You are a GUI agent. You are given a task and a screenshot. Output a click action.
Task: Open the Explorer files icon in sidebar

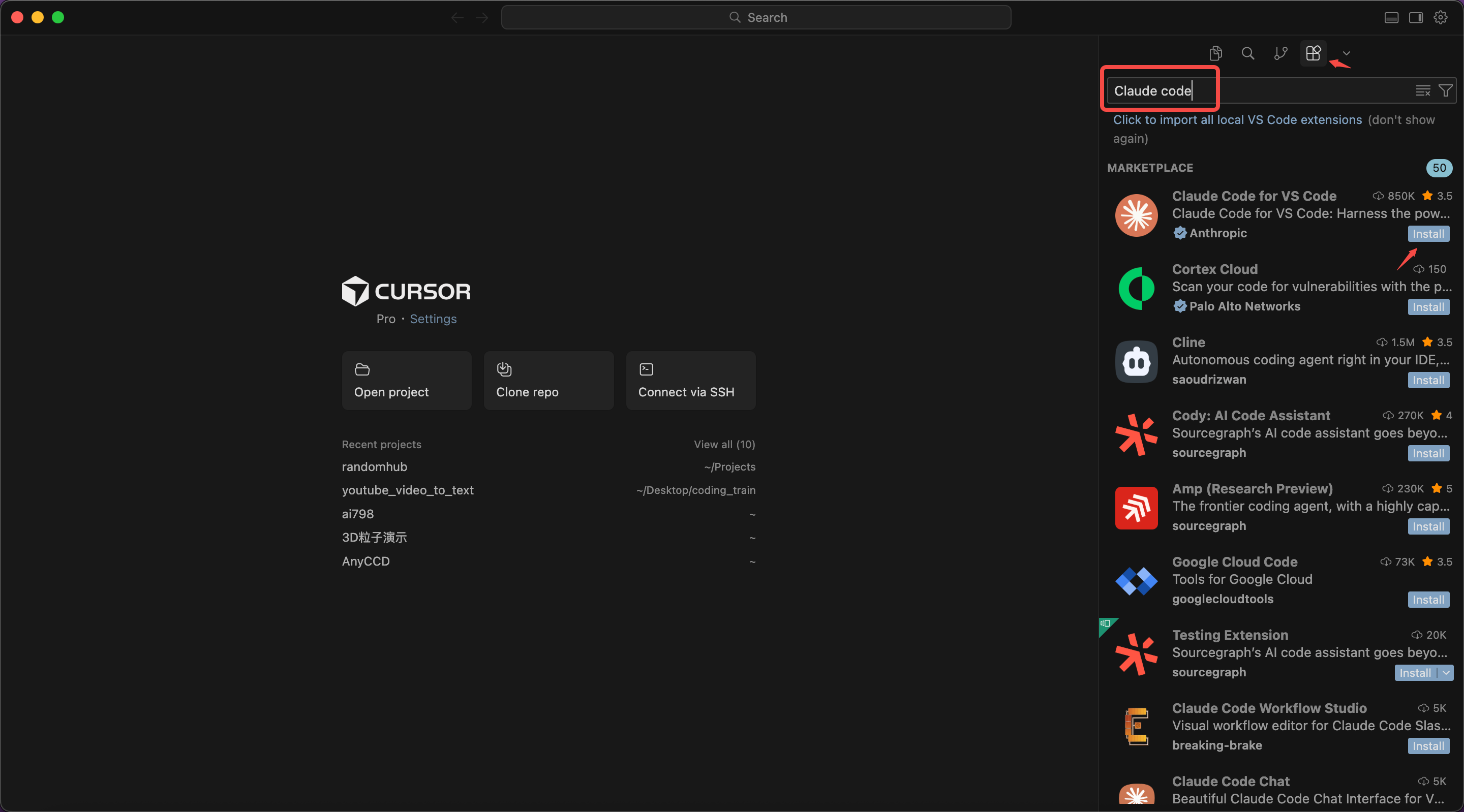tap(1215, 53)
